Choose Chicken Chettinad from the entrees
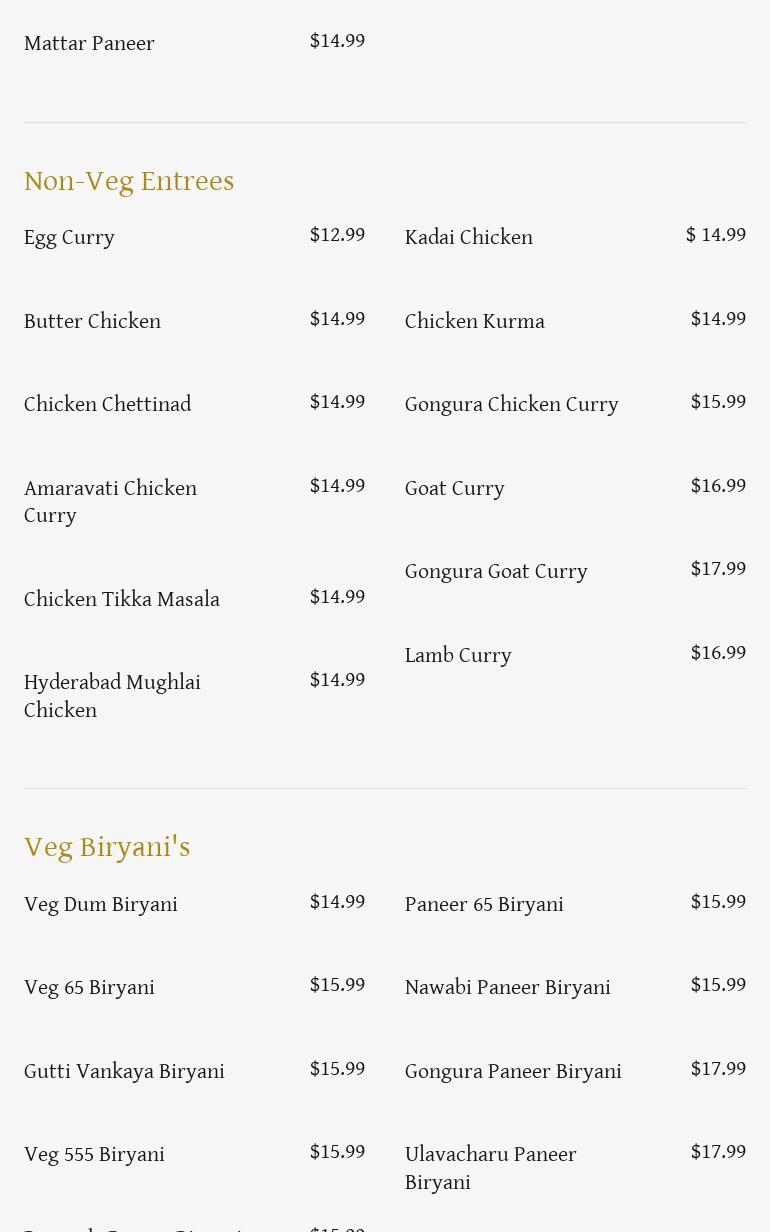 (108, 405)
